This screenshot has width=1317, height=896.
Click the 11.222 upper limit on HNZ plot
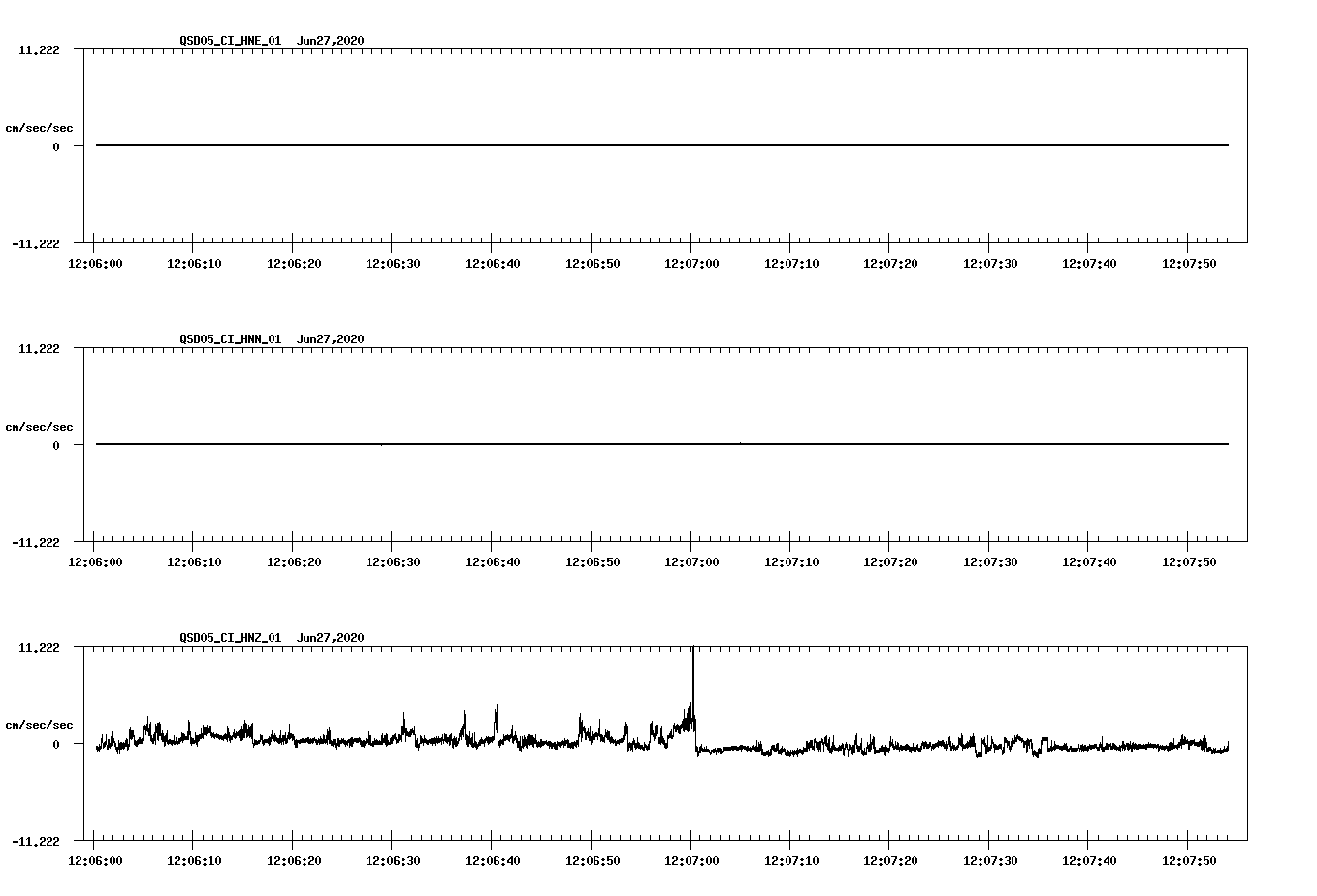39,648
